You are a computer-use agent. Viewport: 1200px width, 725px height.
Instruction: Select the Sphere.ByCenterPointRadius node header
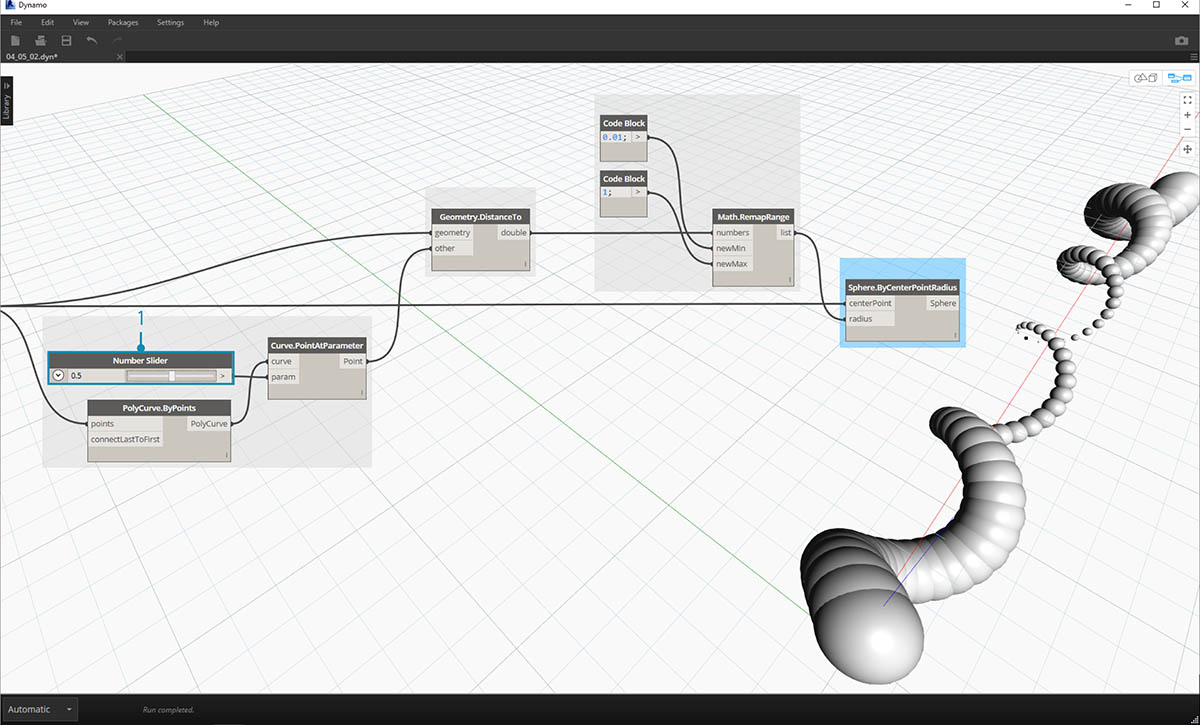point(902,287)
